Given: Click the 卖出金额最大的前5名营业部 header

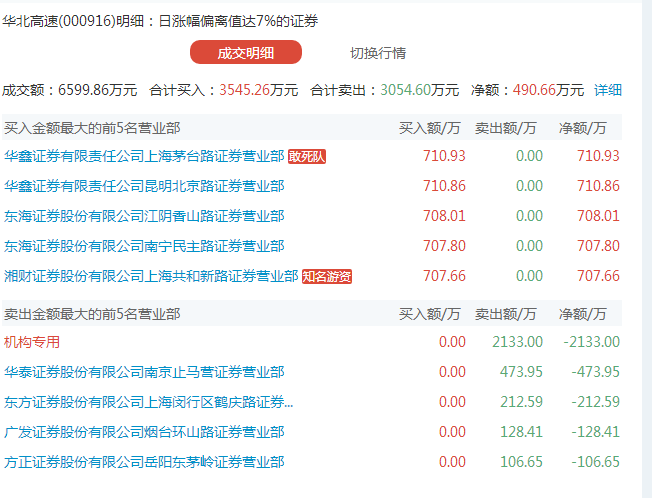Looking at the screenshot, I should coord(92,314).
